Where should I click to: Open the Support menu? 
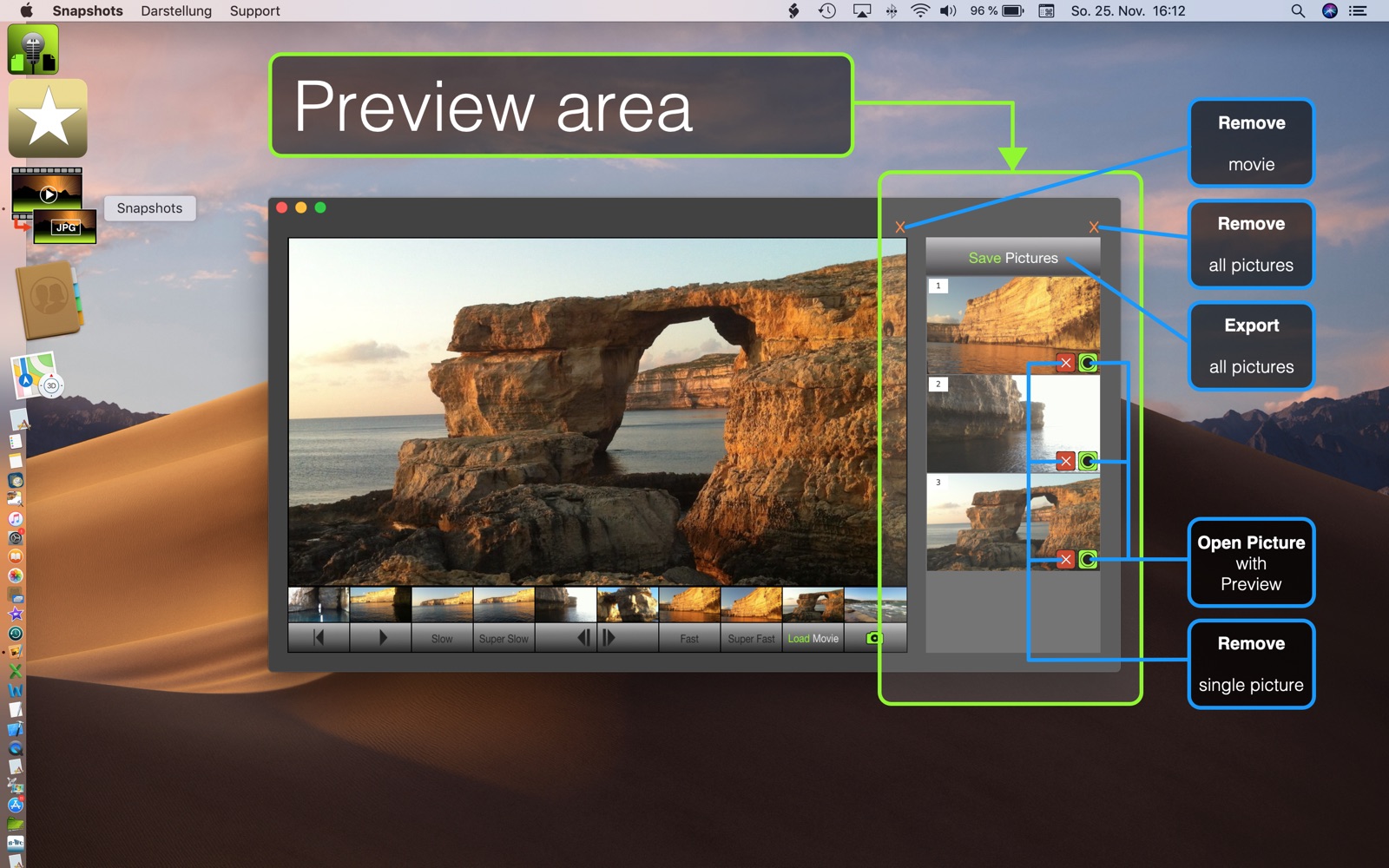click(254, 10)
